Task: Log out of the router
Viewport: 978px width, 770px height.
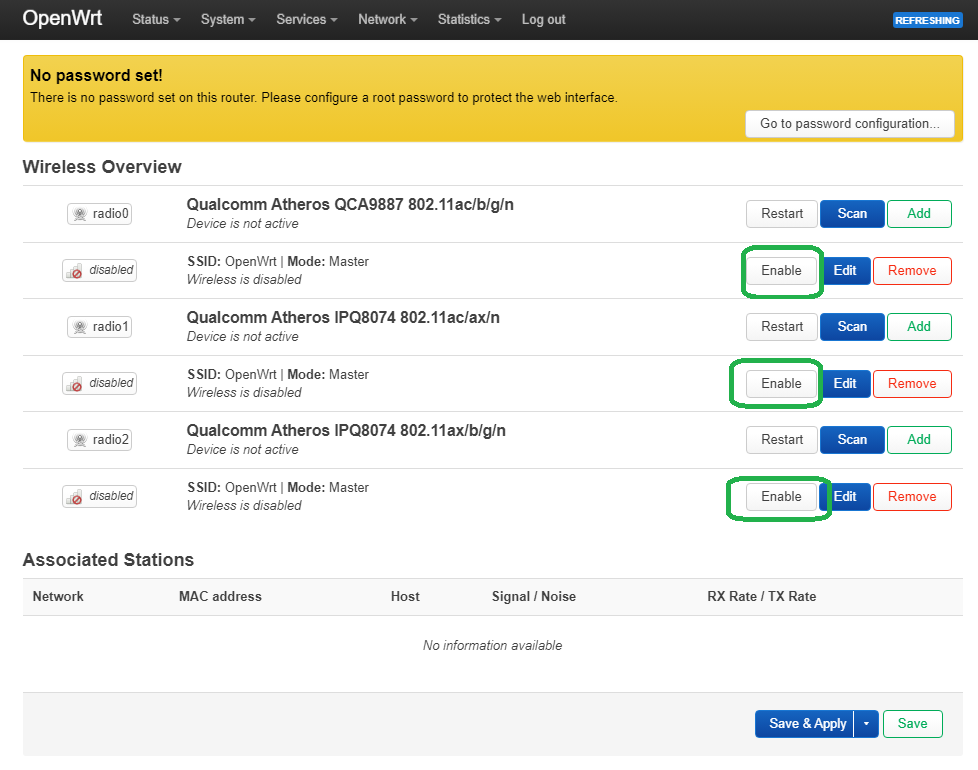Action: (x=543, y=19)
